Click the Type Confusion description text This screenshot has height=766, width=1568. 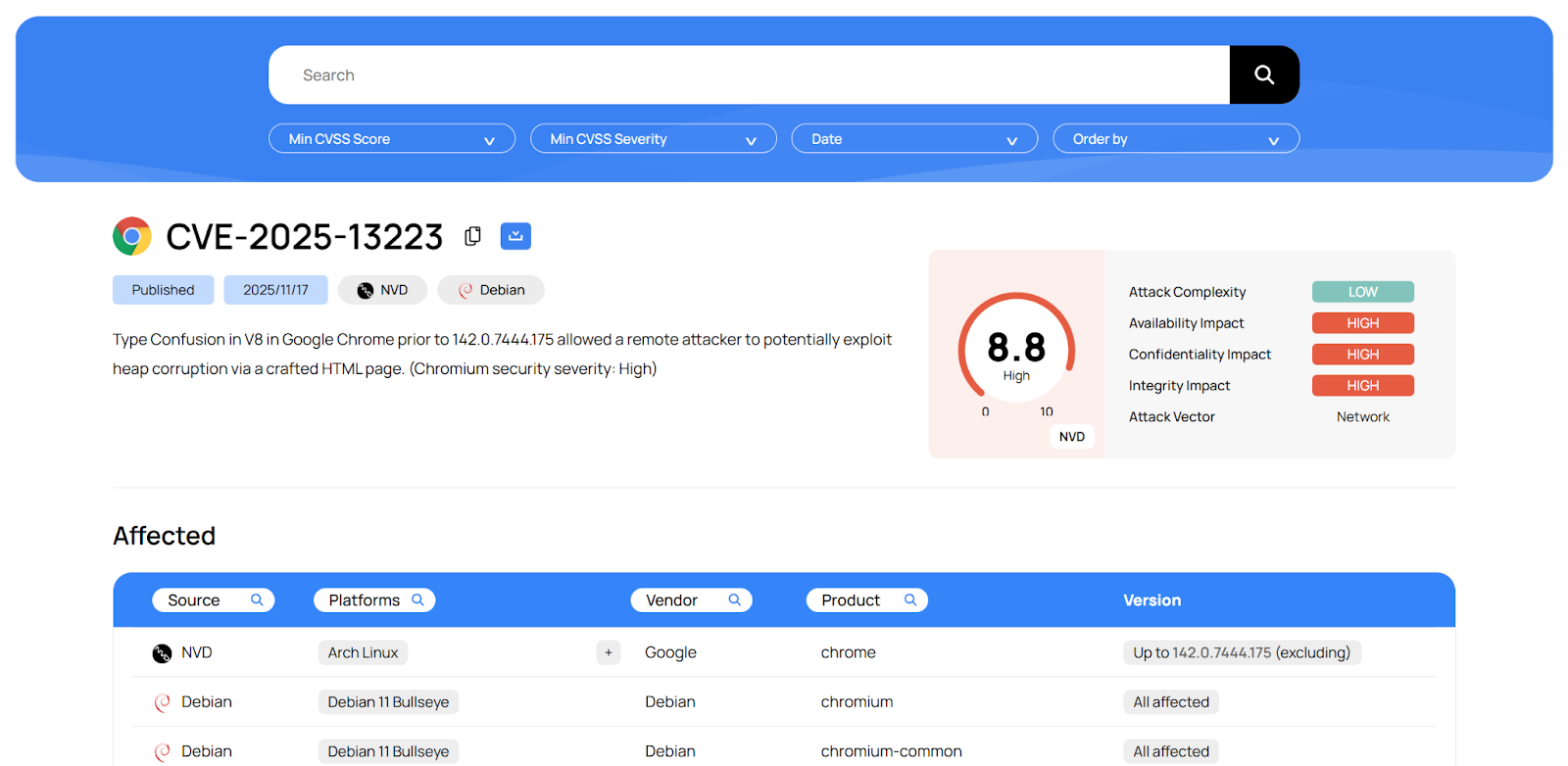(x=502, y=354)
